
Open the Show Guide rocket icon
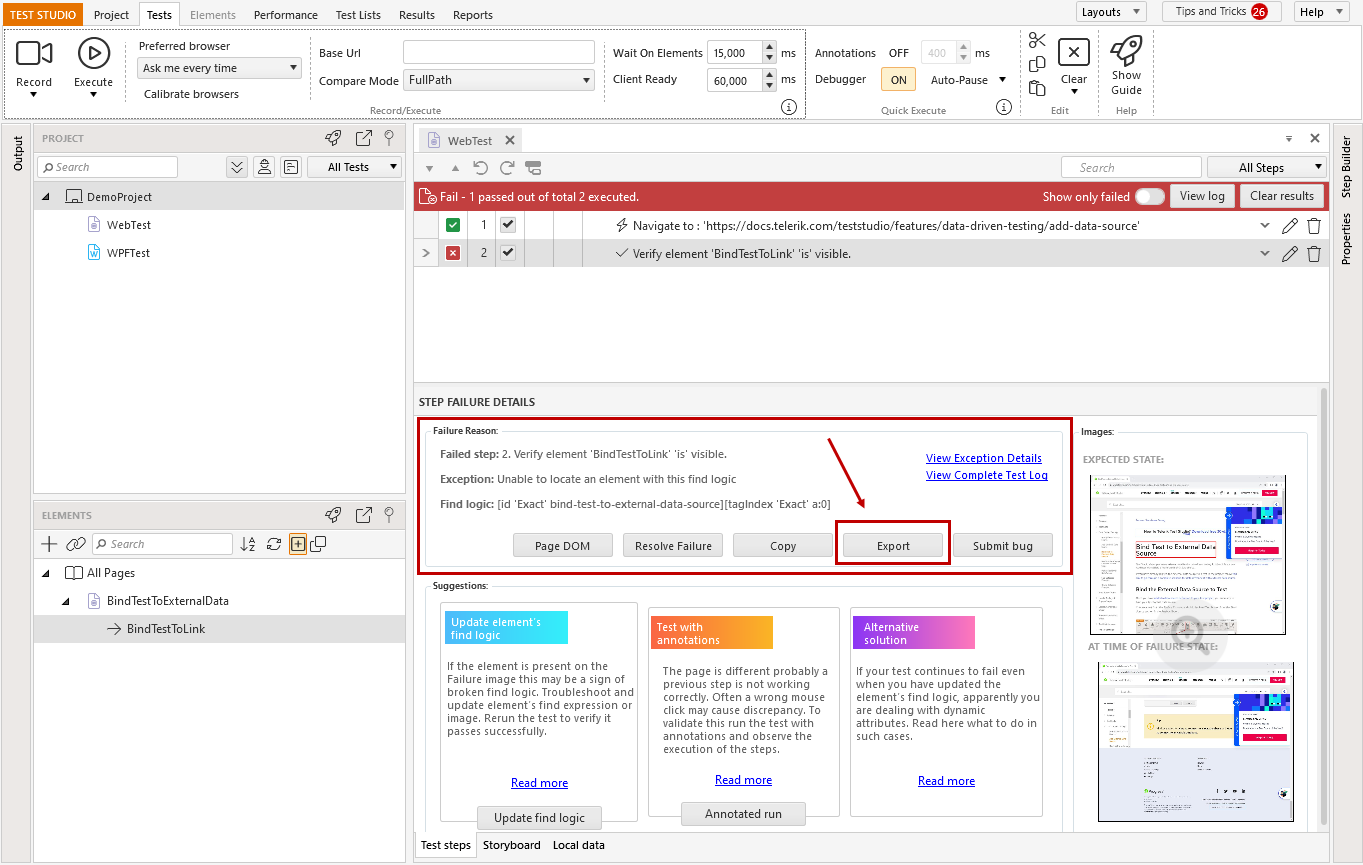[1126, 50]
